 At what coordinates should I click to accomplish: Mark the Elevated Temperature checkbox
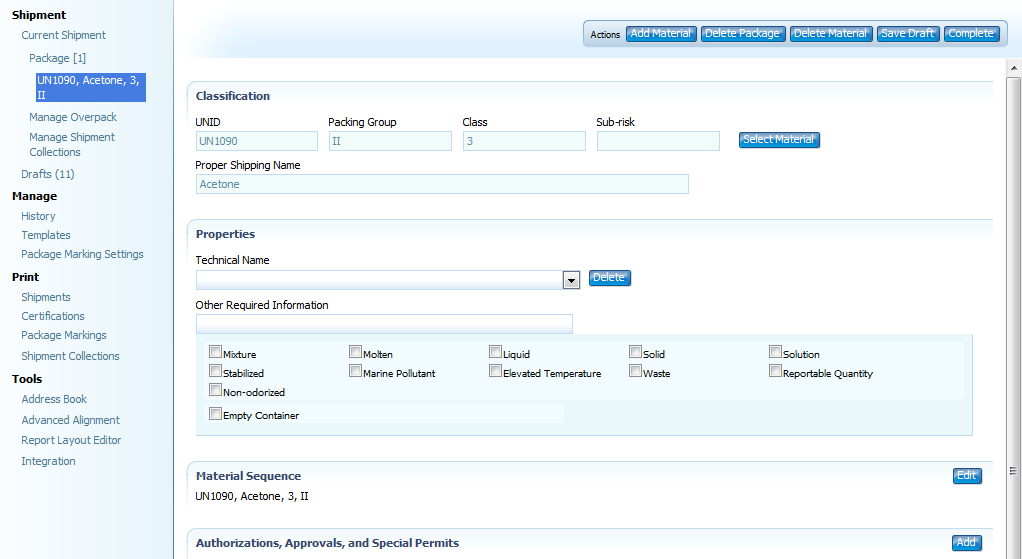click(x=495, y=371)
